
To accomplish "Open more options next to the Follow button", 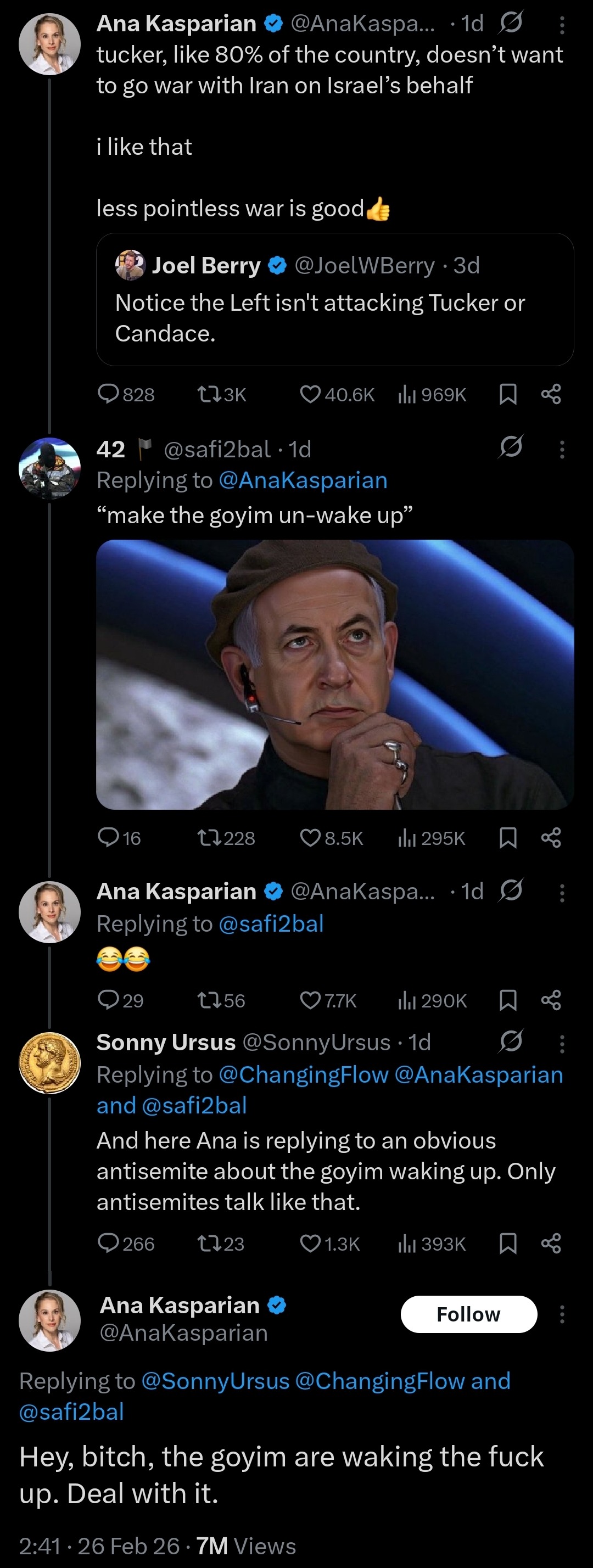I will click(x=561, y=1314).
